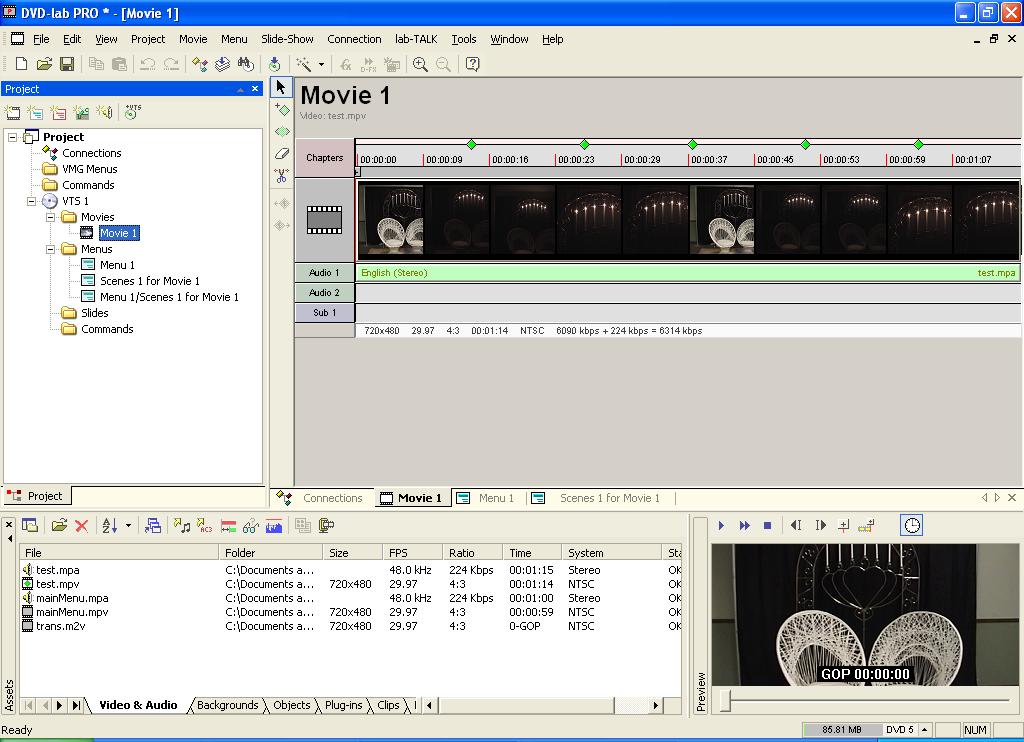Screen dimensions: 1024x742
Task: Click the New project icon
Action: tap(21, 64)
